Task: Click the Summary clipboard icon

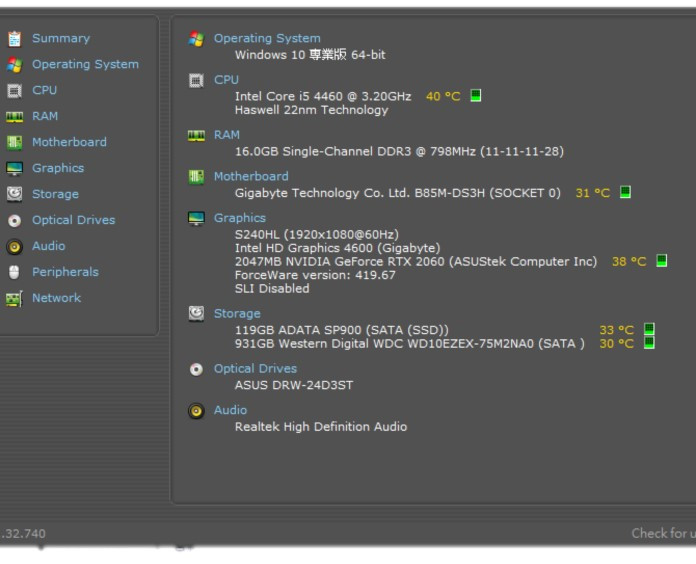Action: (14, 39)
